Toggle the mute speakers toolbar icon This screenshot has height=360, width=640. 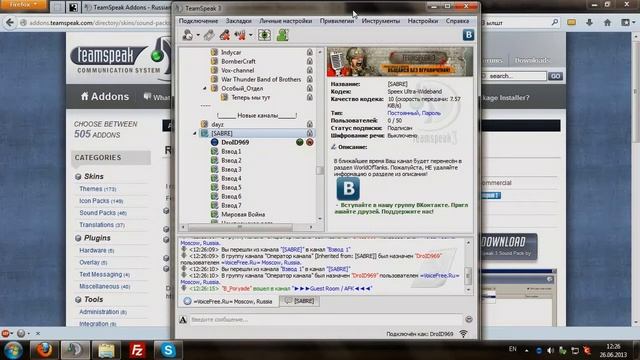[x=240, y=36]
